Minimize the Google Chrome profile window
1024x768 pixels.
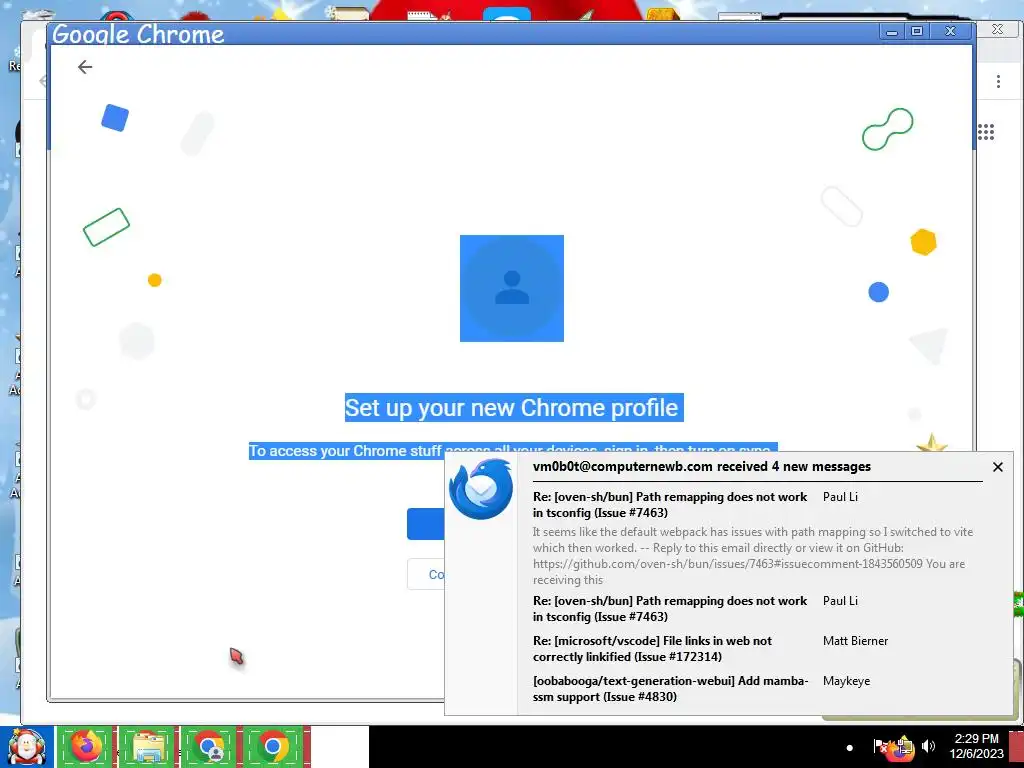(x=891, y=31)
